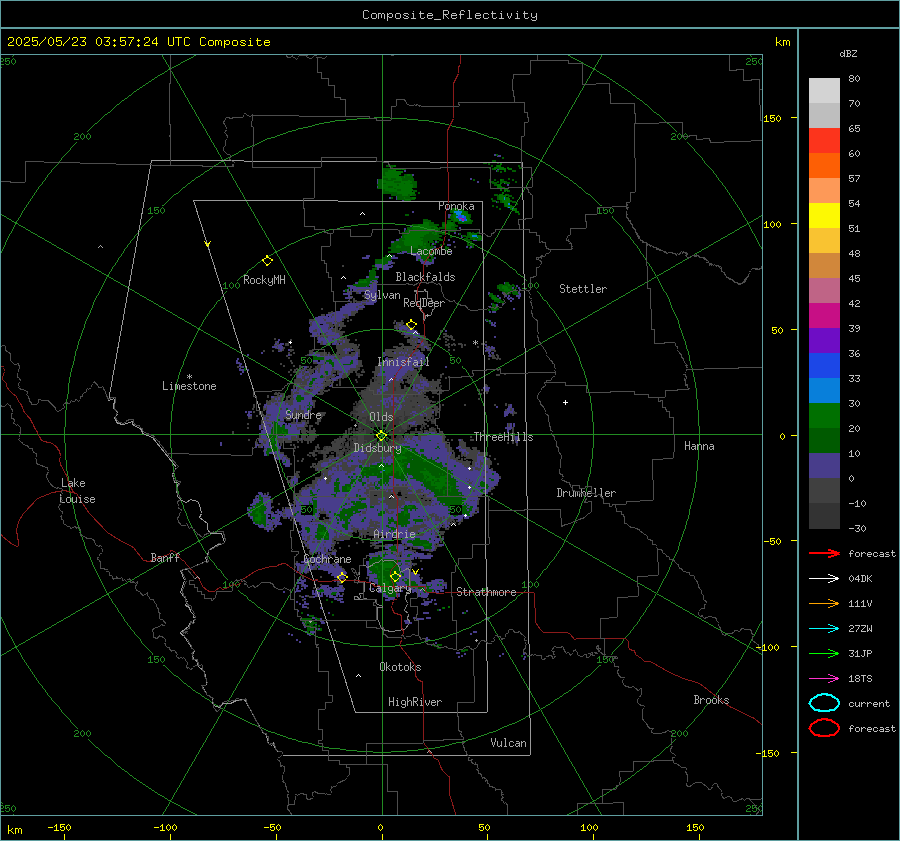Click the red forecast arrow in legend
The width and height of the screenshot is (900, 841).
point(824,553)
